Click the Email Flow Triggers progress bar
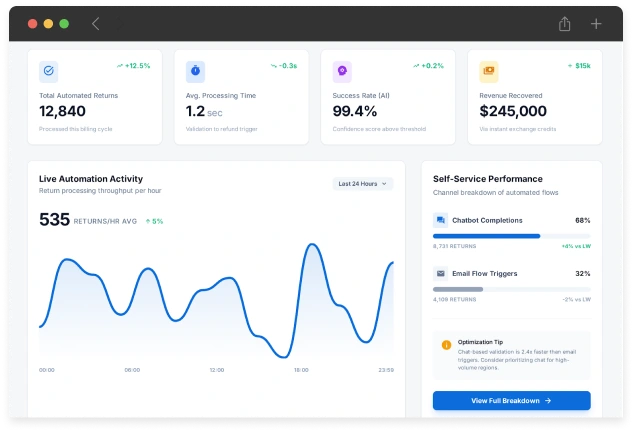Image resolution: width=634 pixels, height=432 pixels. click(x=511, y=289)
